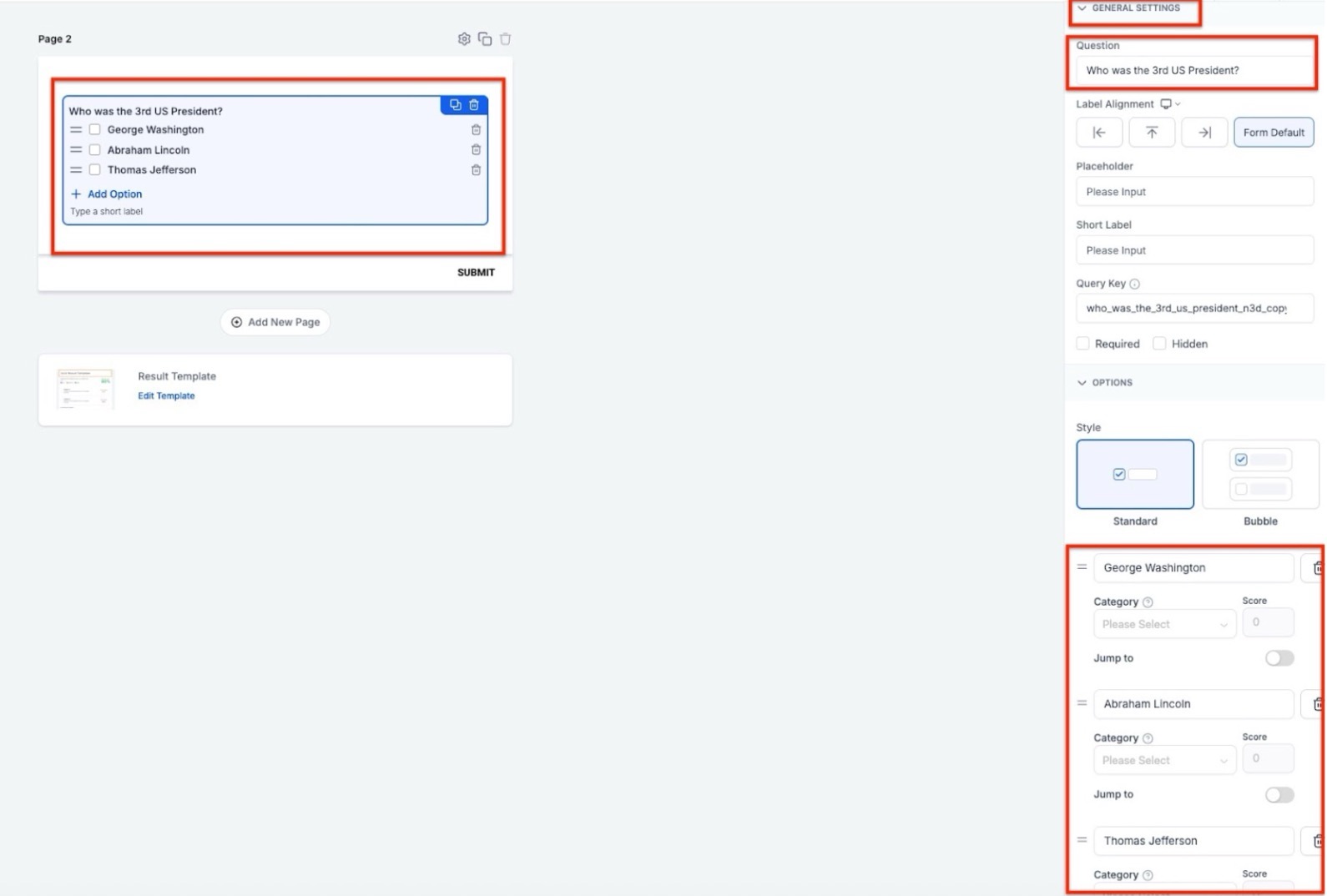Toggle Jump to for Abraham Lincoln
This screenshot has width=1327, height=896.
(x=1279, y=795)
